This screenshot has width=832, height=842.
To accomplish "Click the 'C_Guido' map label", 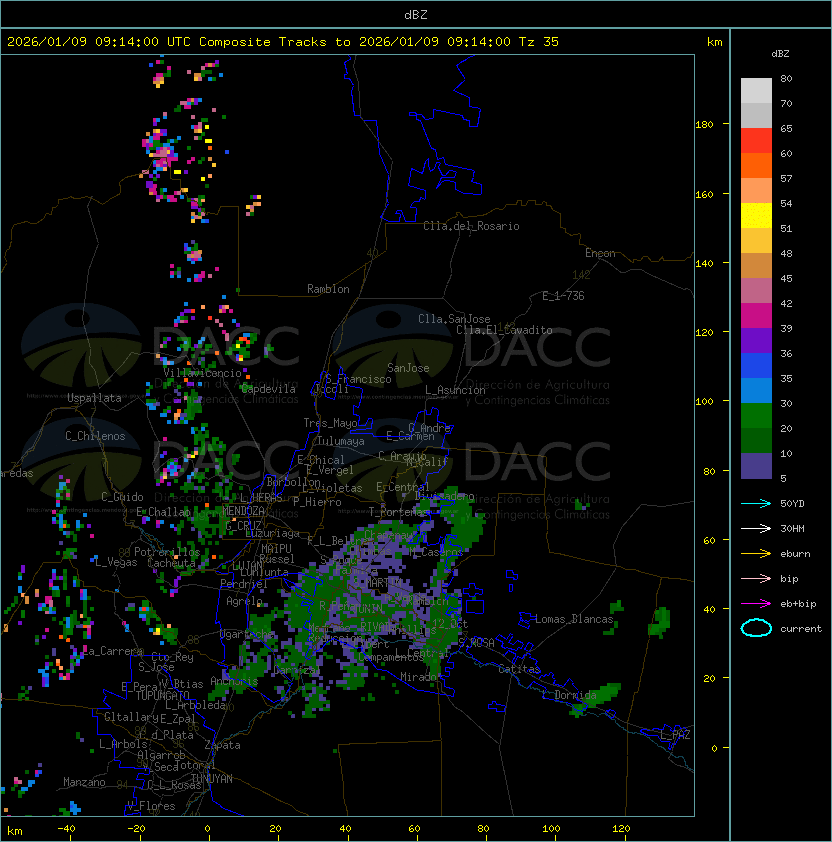I will coord(122,497).
